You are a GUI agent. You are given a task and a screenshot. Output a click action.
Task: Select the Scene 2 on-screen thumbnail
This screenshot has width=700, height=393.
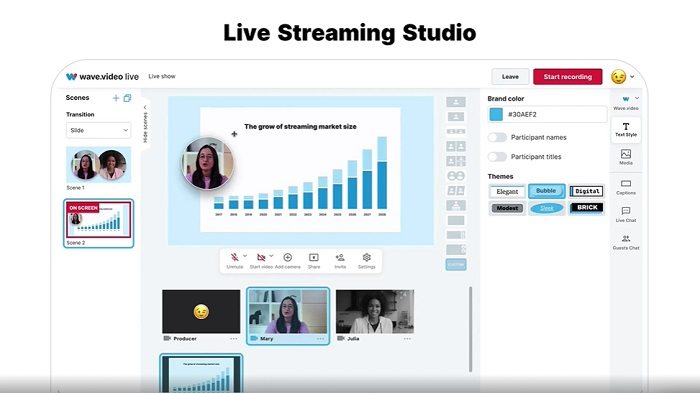point(99,220)
